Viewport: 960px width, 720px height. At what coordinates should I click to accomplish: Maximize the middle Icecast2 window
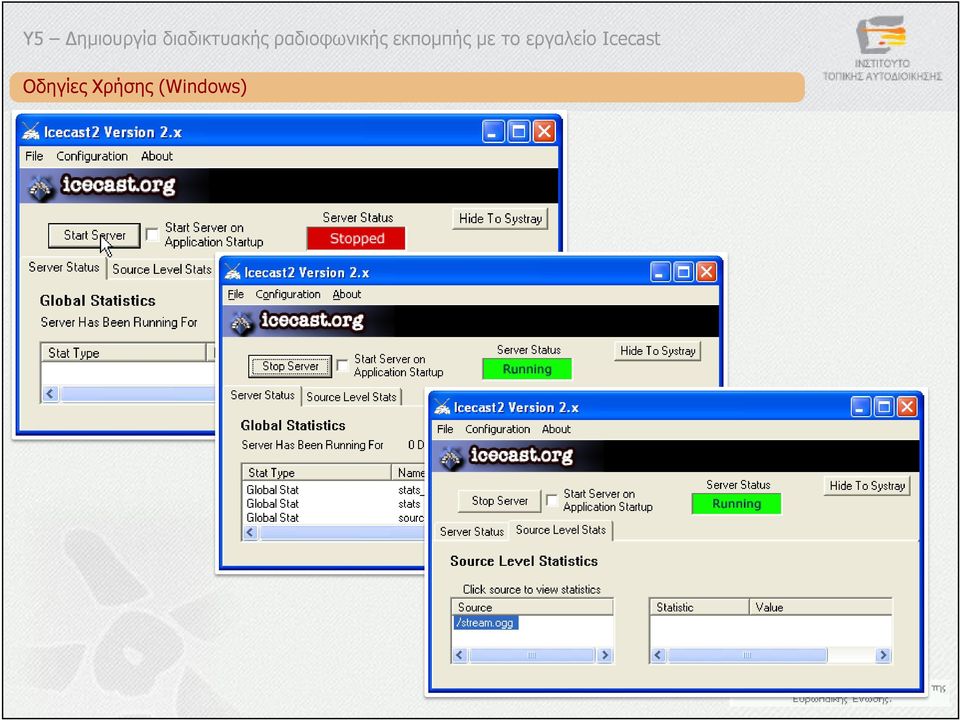click(683, 272)
